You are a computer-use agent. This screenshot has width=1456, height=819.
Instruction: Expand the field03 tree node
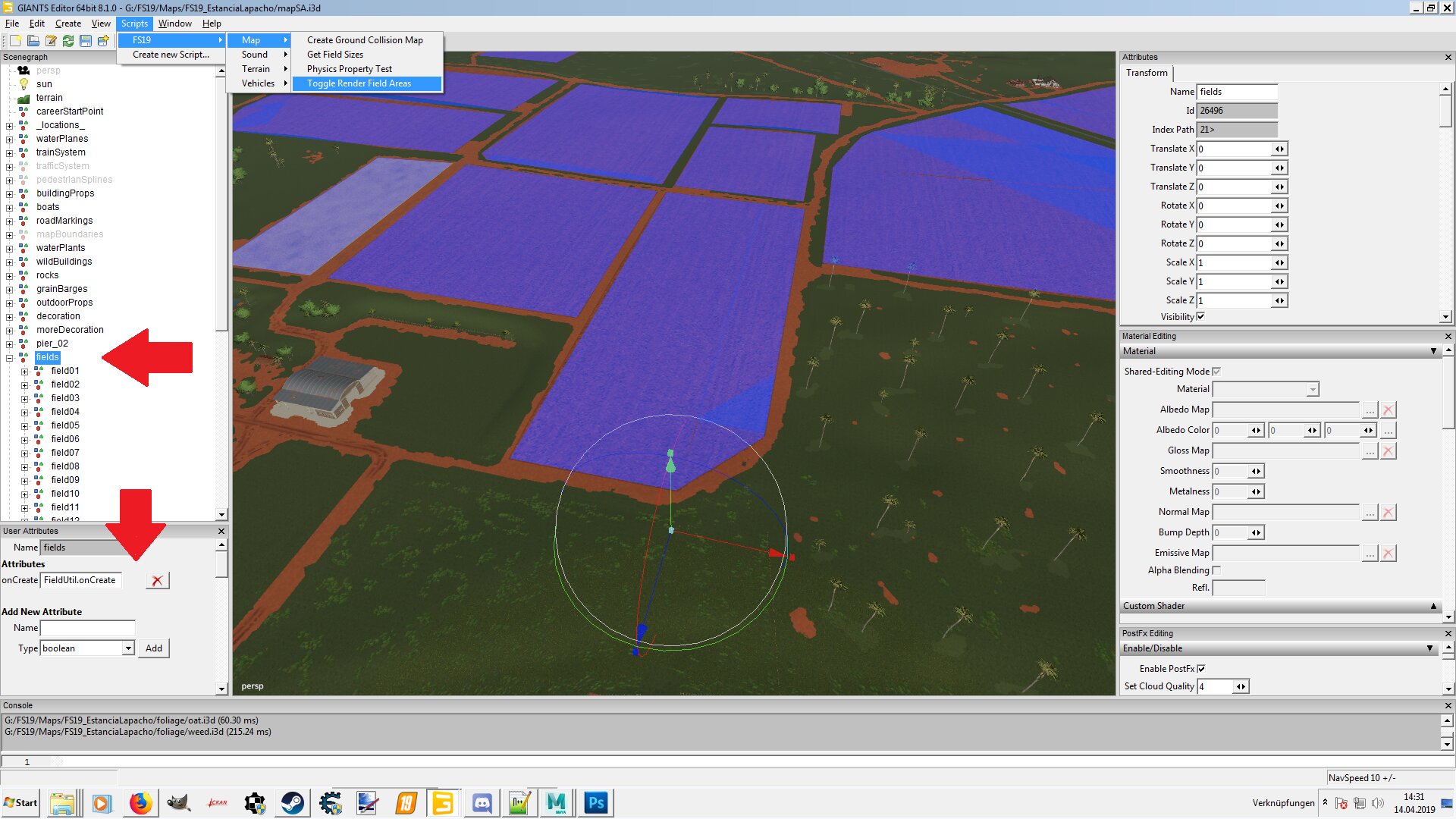[x=24, y=399]
